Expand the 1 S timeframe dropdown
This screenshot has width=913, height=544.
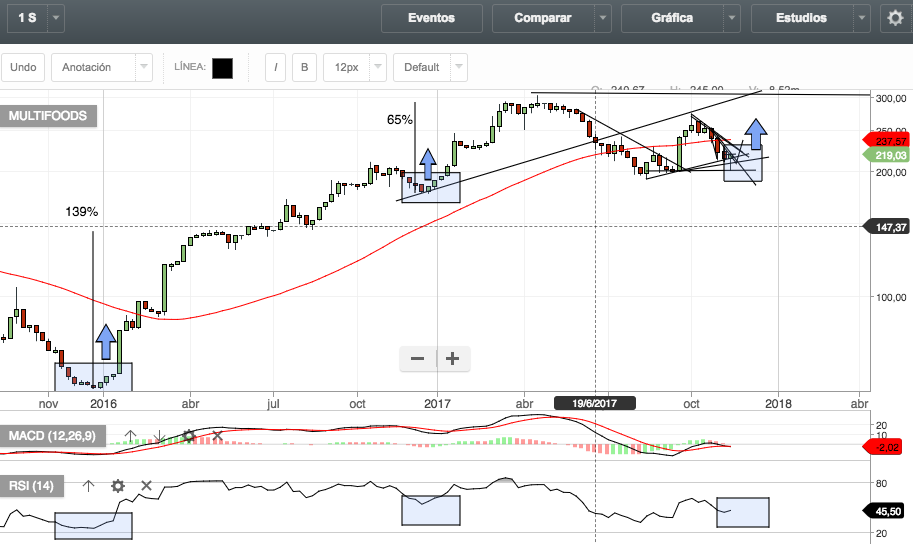56,18
